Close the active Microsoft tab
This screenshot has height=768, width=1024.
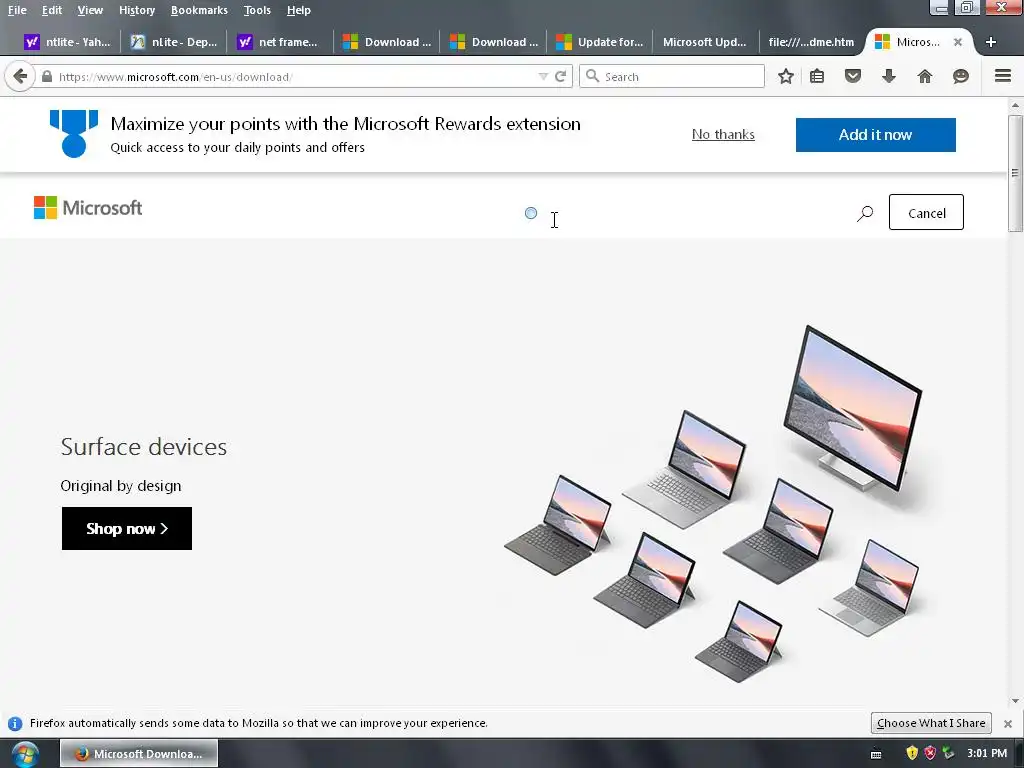(957, 42)
